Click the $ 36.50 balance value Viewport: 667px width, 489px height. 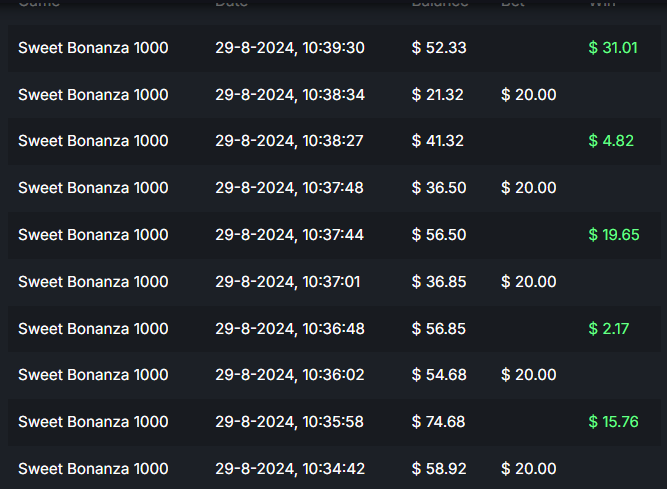[439, 188]
